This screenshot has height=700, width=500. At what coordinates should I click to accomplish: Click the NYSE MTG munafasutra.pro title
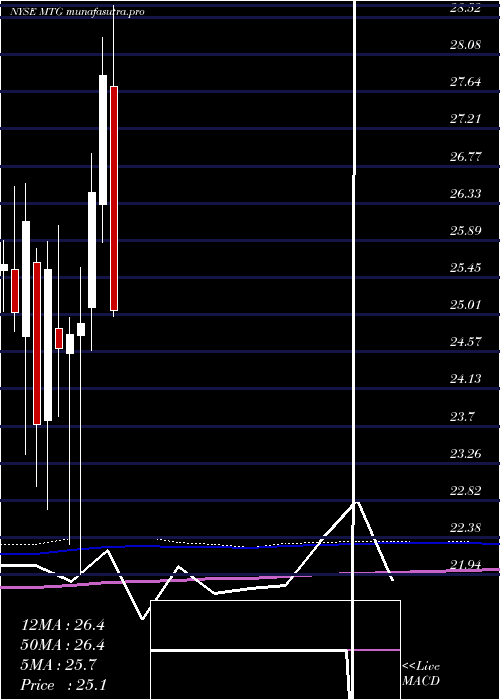click(x=77, y=12)
